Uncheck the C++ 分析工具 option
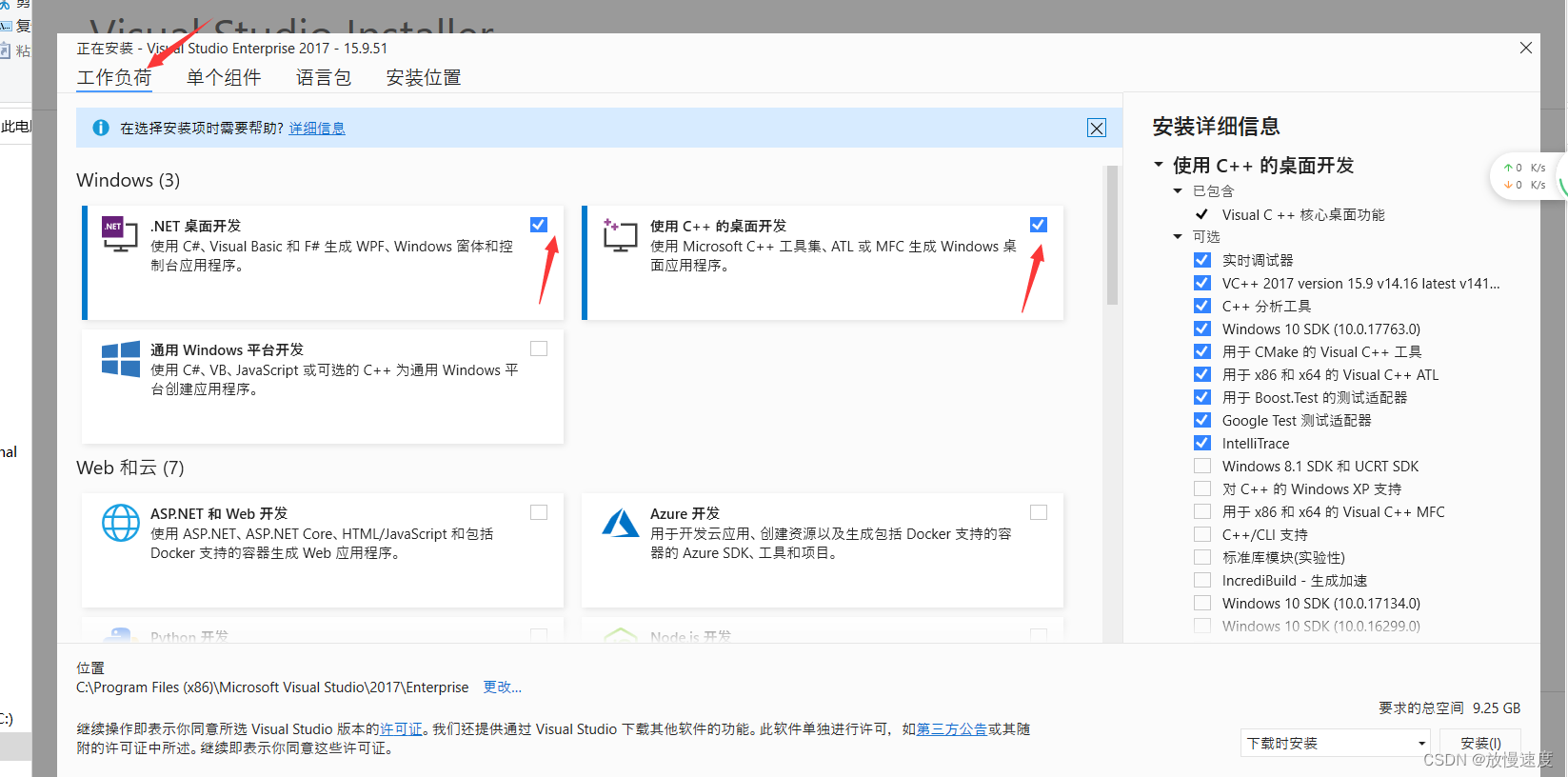The height and width of the screenshot is (777, 1568). (x=1202, y=306)
